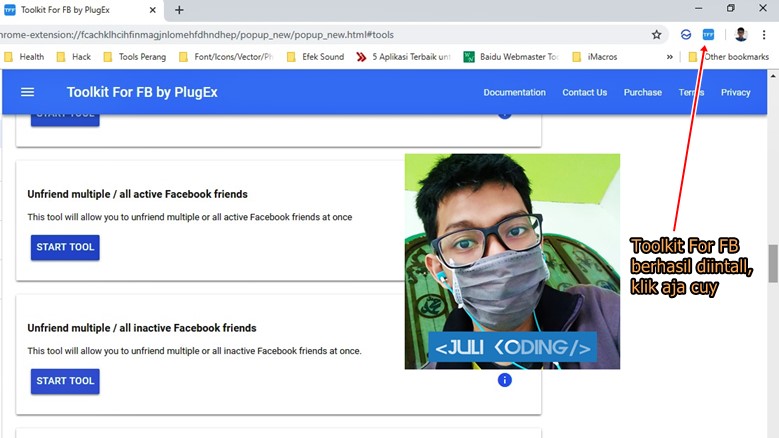This screenshot has width=779, height=438.
Task: Open the Privacy page
Action: click(x=735, y=92)
